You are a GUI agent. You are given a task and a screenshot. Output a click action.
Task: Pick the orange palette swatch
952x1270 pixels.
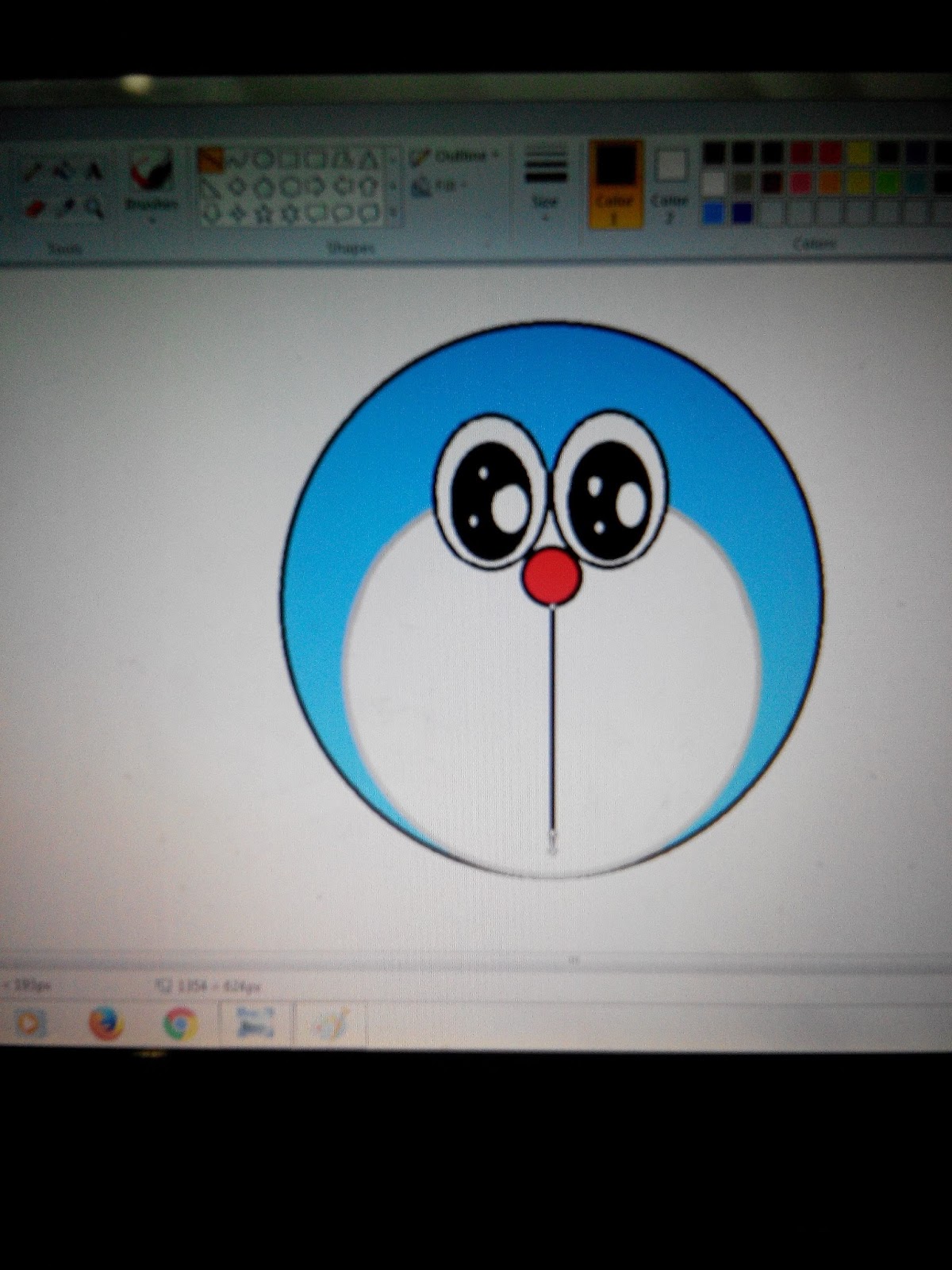point(829,183)
